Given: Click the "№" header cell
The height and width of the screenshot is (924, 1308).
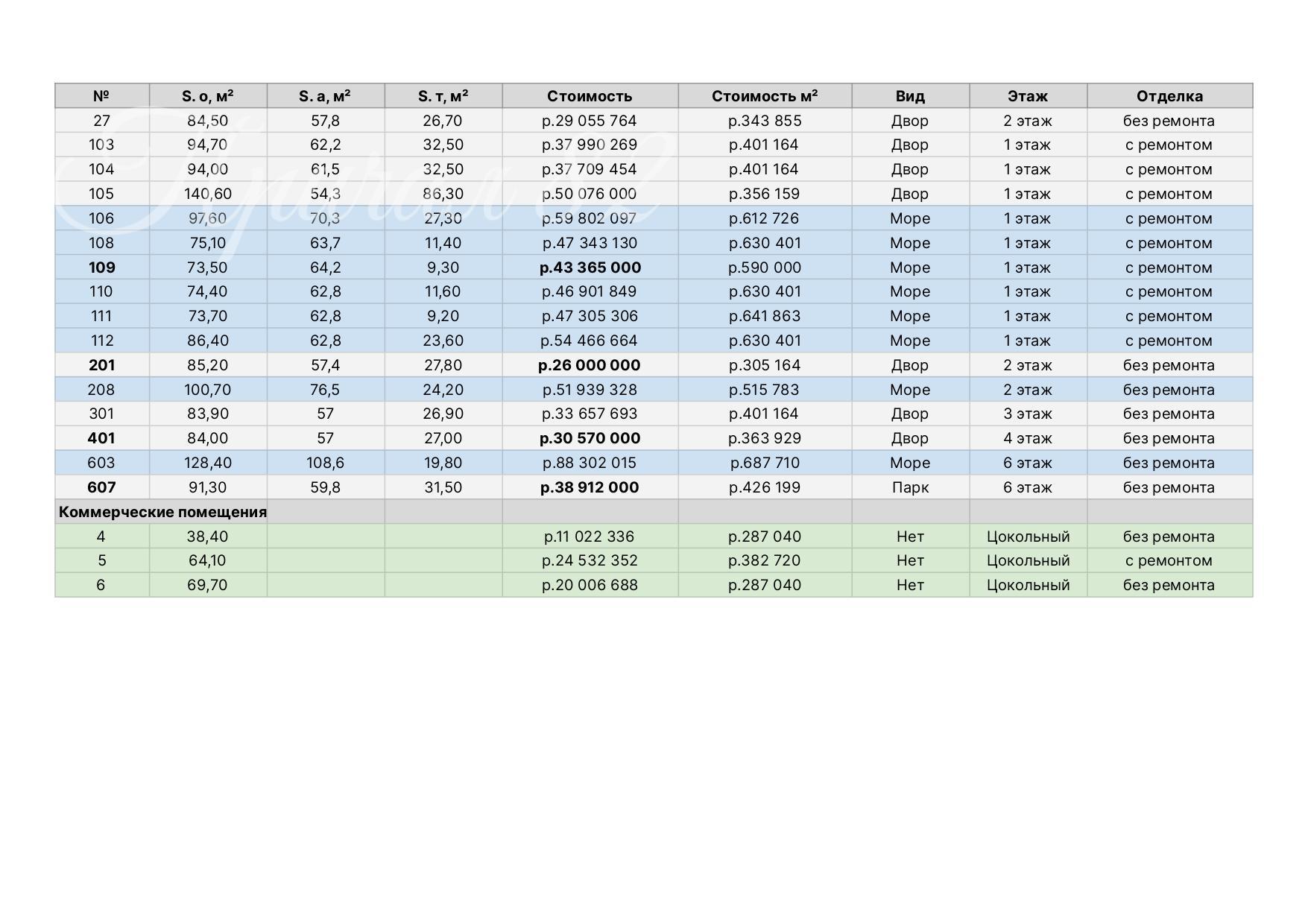Looking at the screenshot, I should pos(101,96).
